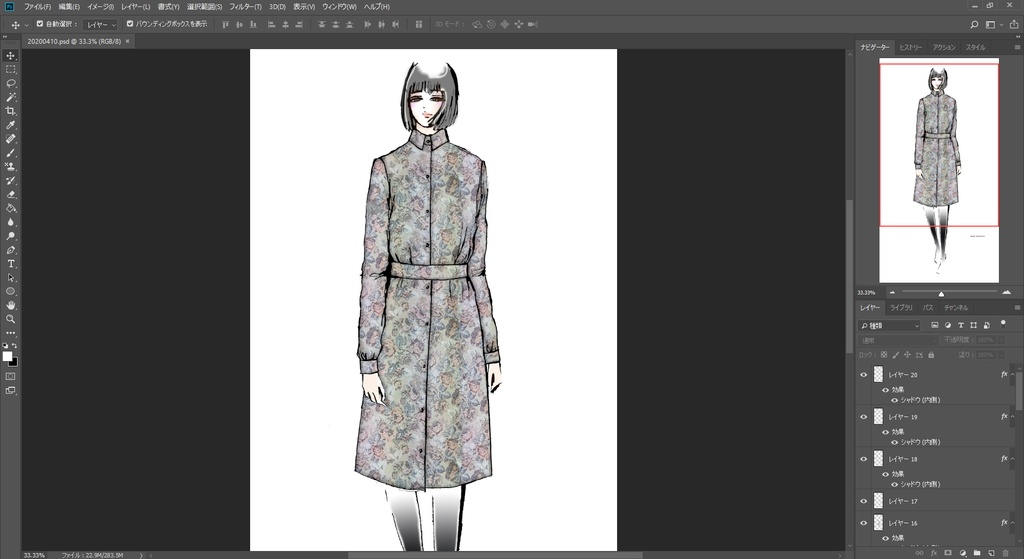The height and width of the screenshot is (559, 1024).
Task: Select the Dodge tool
Action: pos(10,236)
